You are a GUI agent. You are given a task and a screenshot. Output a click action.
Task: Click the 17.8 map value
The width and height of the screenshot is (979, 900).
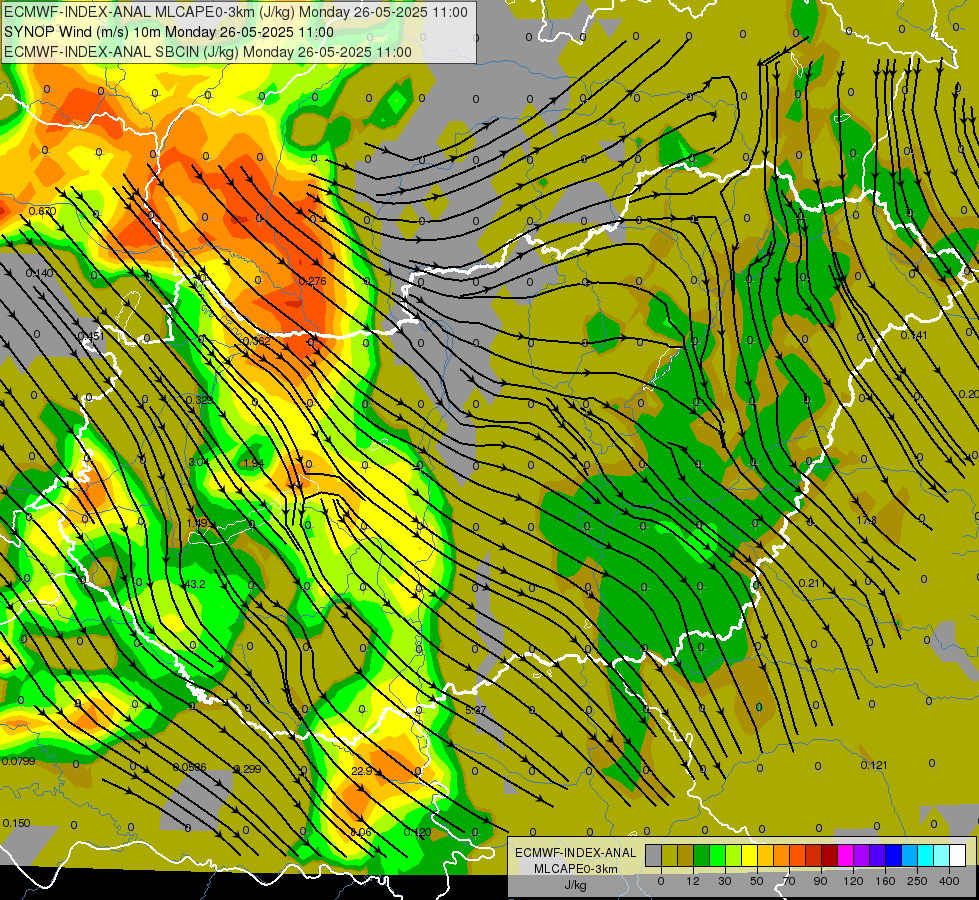click(x=866, y=520)
